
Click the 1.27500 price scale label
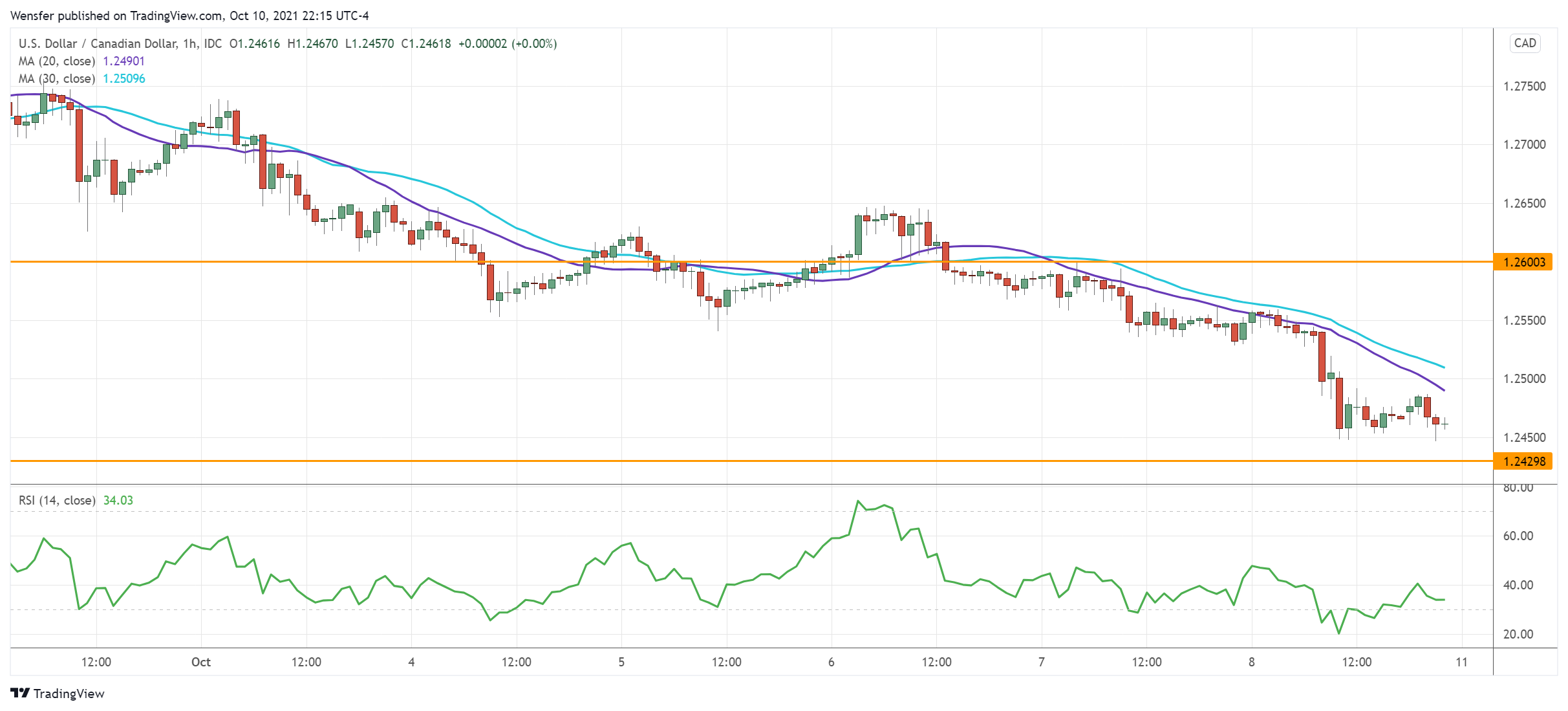pyautogui.click(x=1524, y=87)
